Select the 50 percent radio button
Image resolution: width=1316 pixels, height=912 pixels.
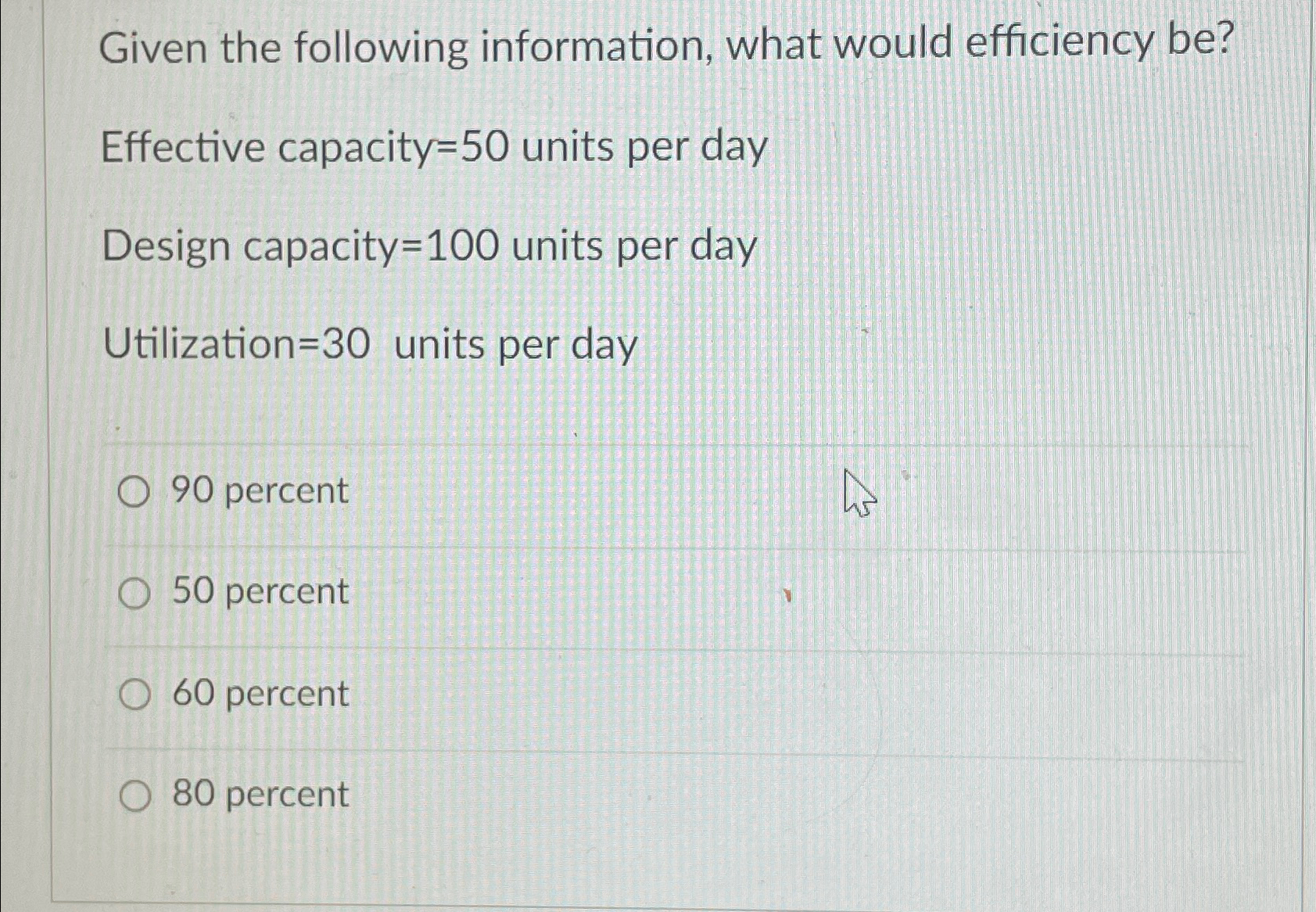134,593
